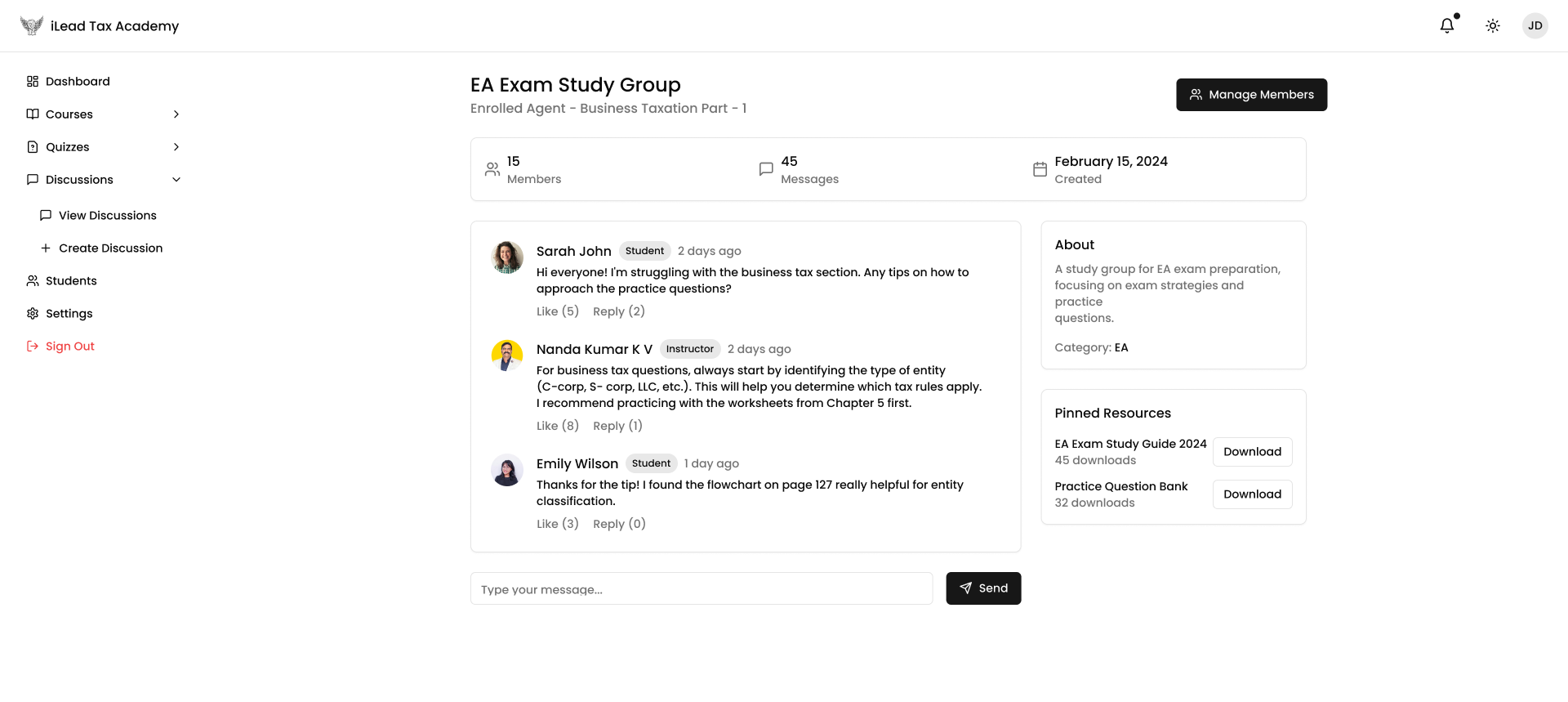Like Sarah John's message

pos(557,311)
